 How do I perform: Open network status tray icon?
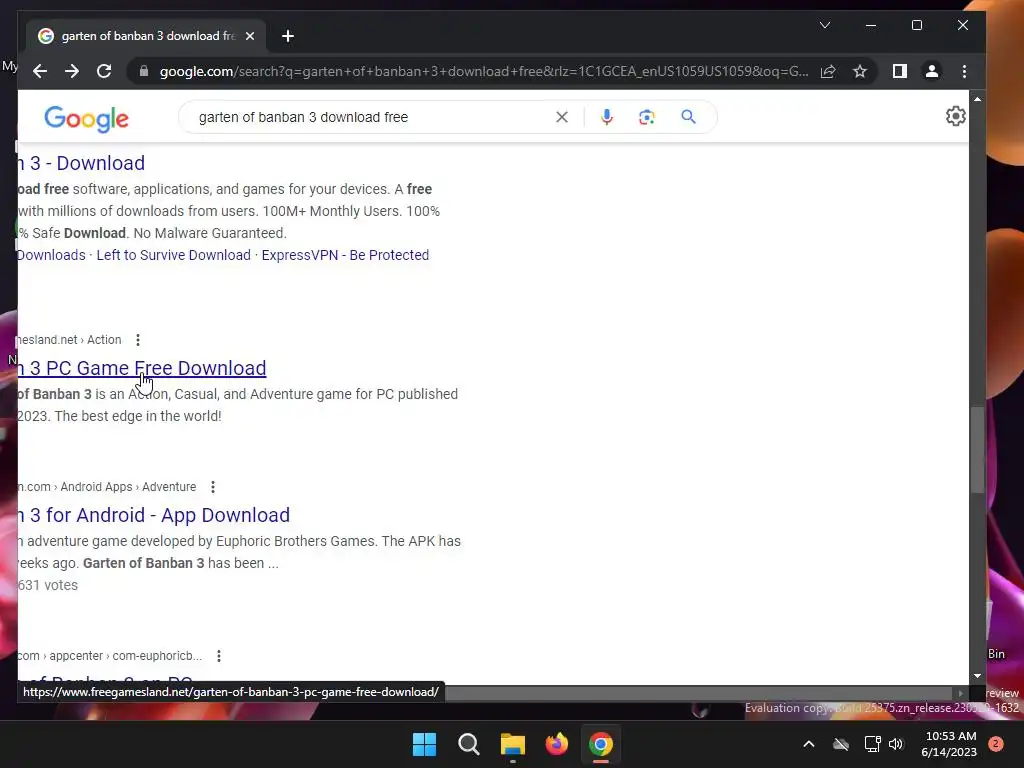click(x=872, y=744)
